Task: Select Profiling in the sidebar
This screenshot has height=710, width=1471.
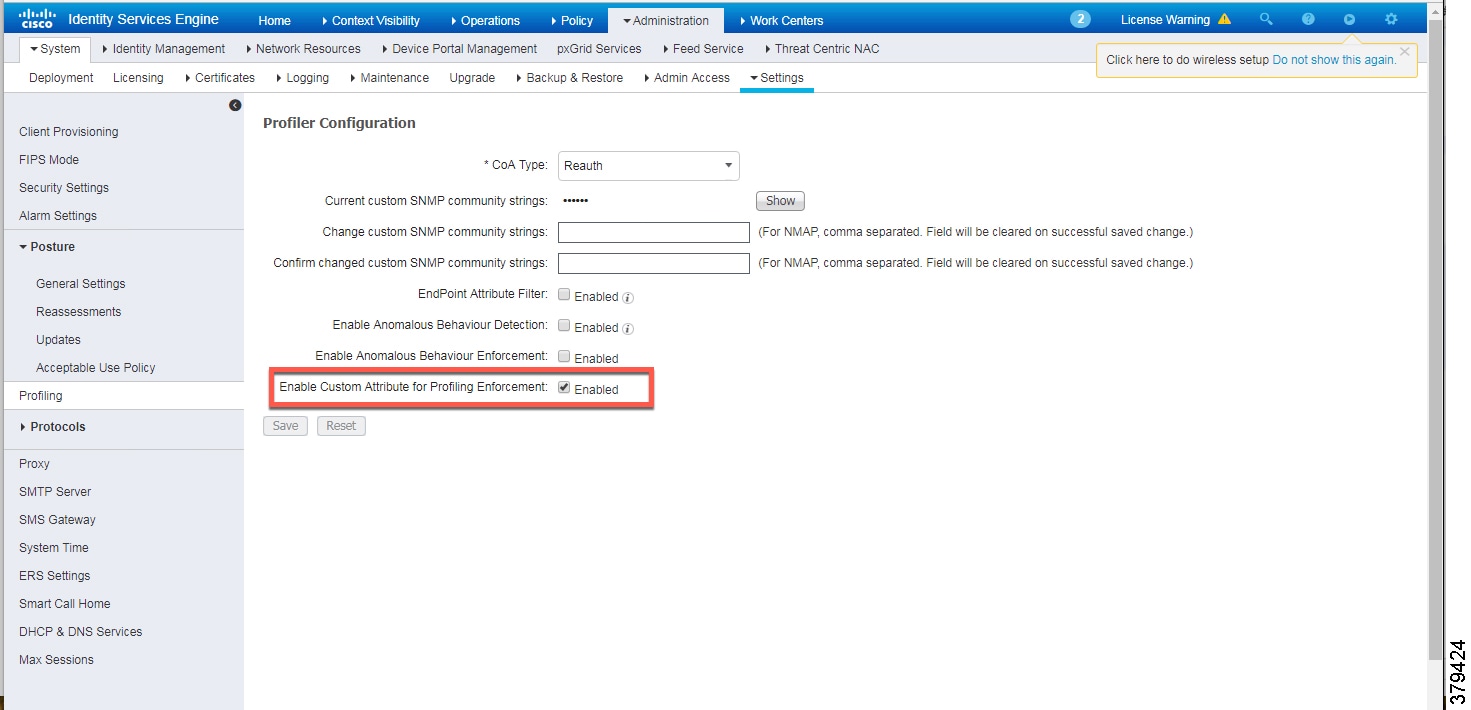Action: click(x=122, y=396)
